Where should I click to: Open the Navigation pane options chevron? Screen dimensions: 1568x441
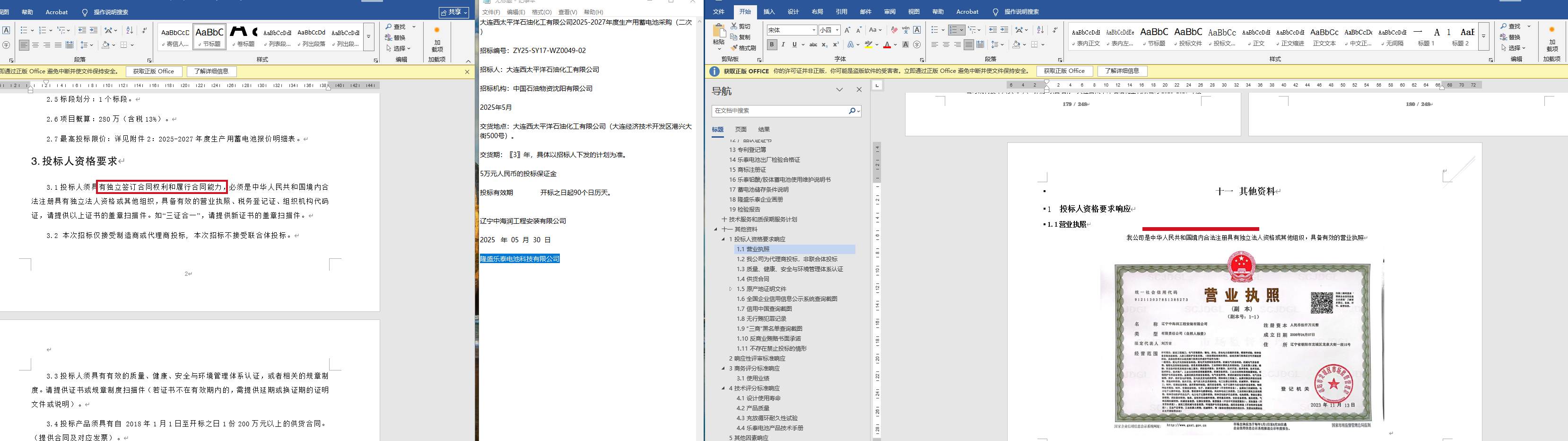tap(839, 89)
